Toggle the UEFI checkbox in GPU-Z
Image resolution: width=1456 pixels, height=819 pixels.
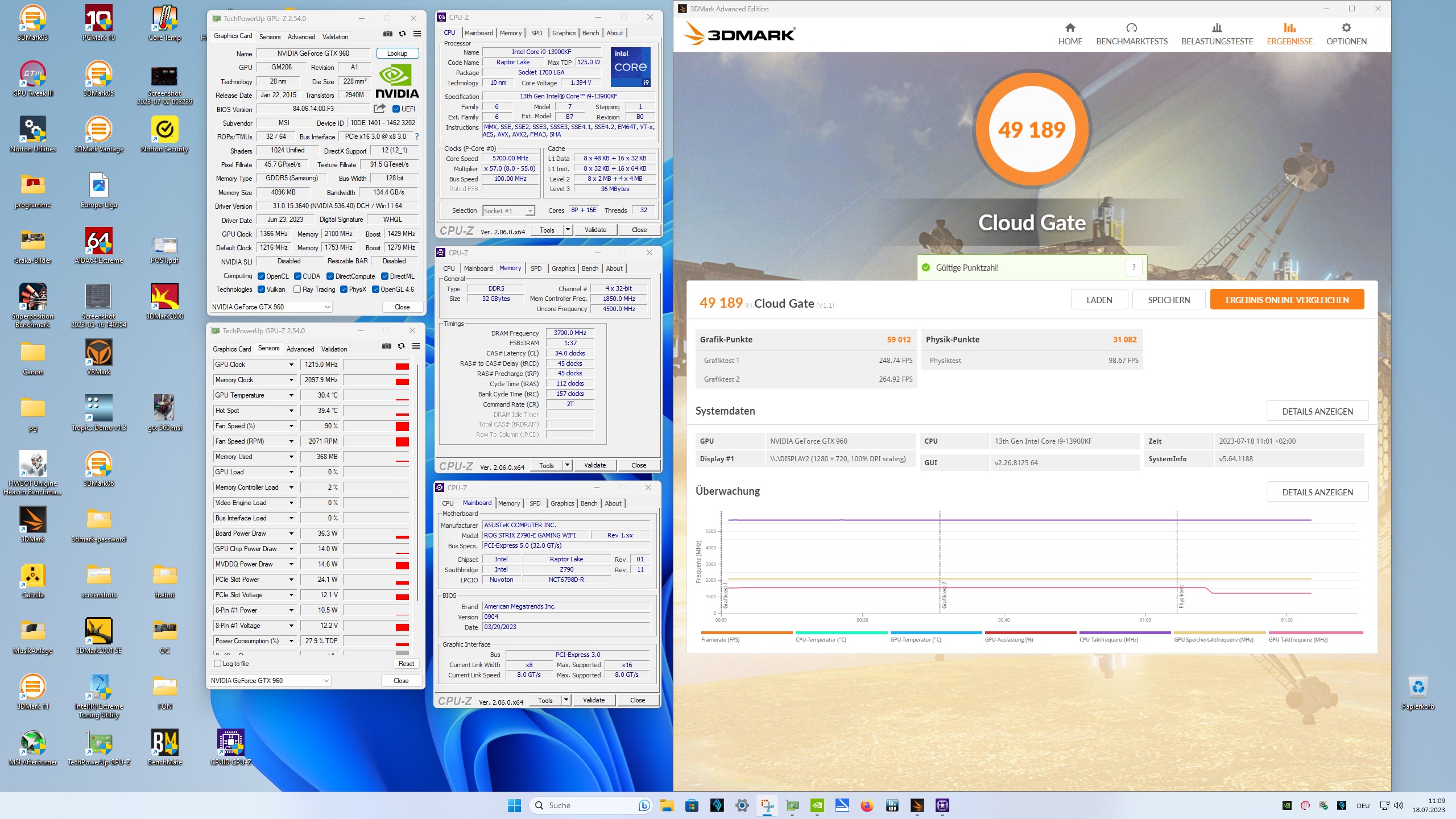tap(396, 109)
